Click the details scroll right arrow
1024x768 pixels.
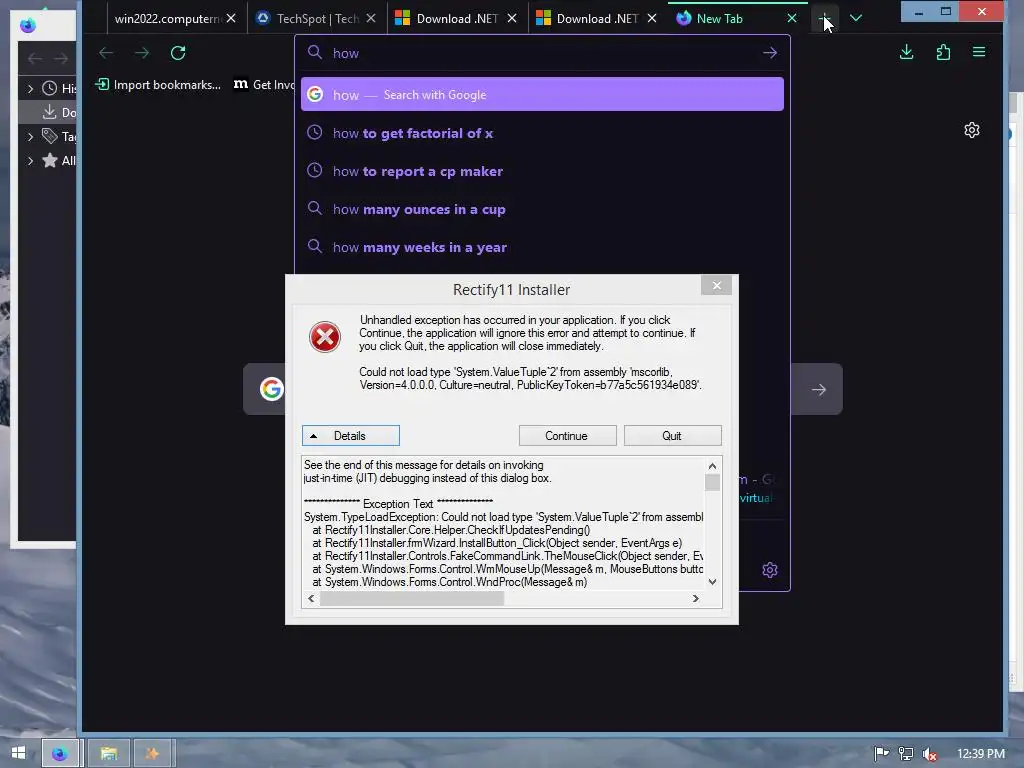click(x=696, y=598)
